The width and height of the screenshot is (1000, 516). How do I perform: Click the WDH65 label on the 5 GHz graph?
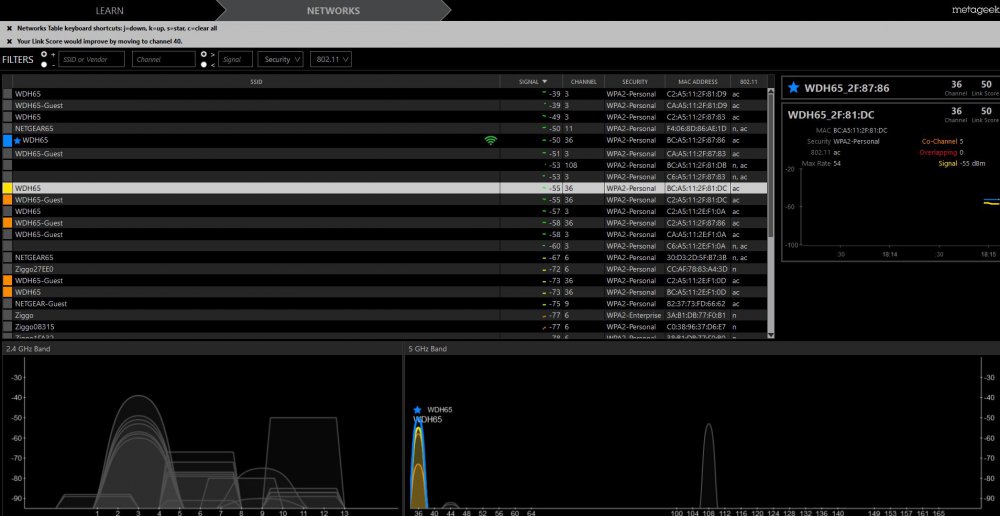pos(439,409)
